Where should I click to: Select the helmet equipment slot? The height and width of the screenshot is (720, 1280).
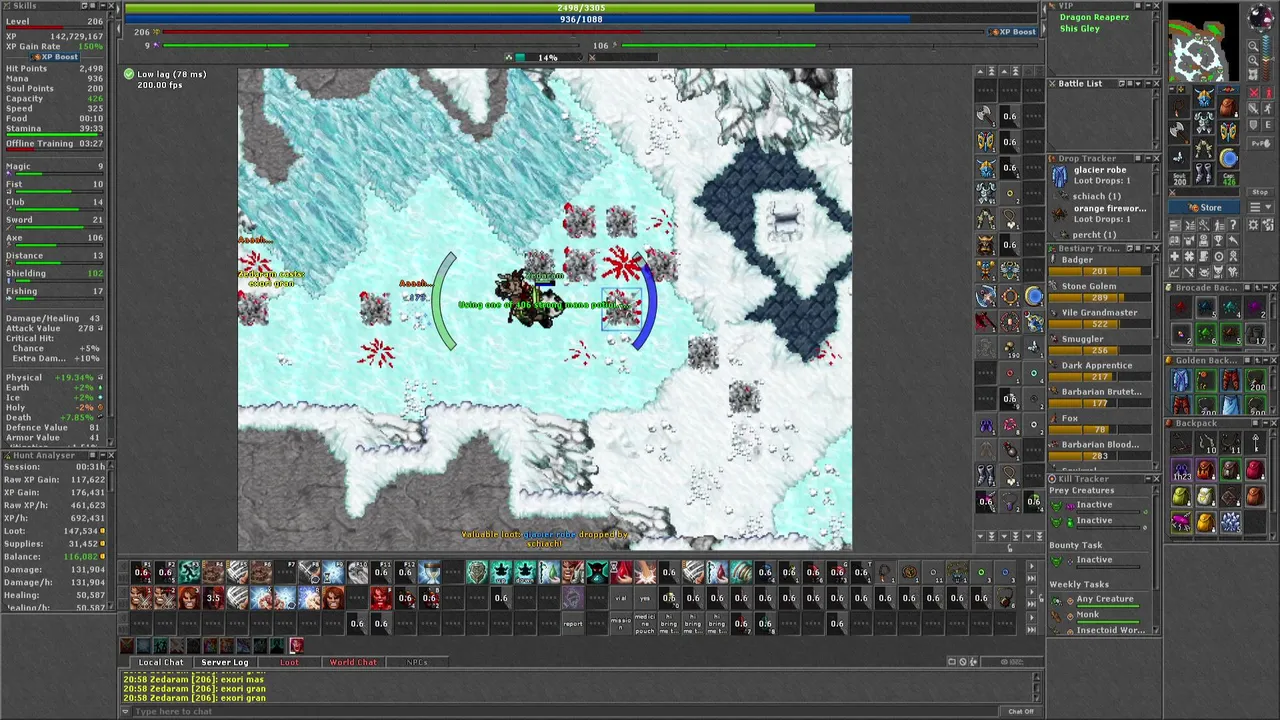1203,97
